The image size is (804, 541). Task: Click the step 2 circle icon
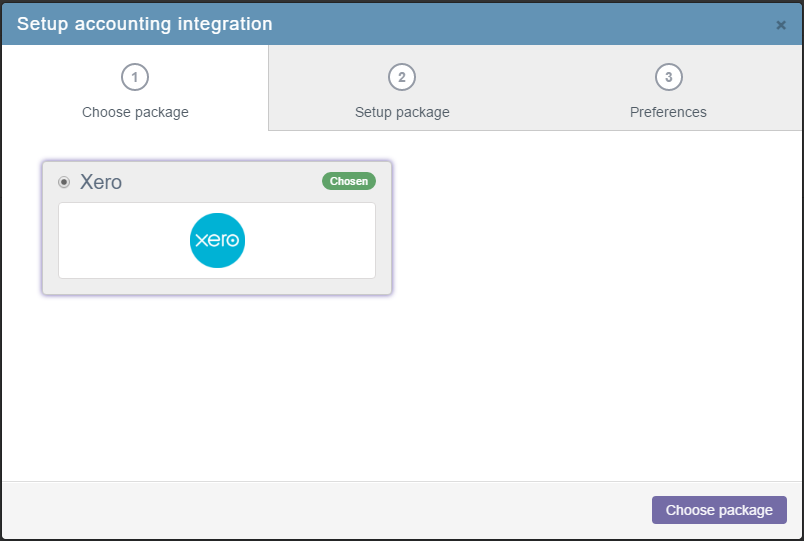pyautogui.click(x=402, y=77)
